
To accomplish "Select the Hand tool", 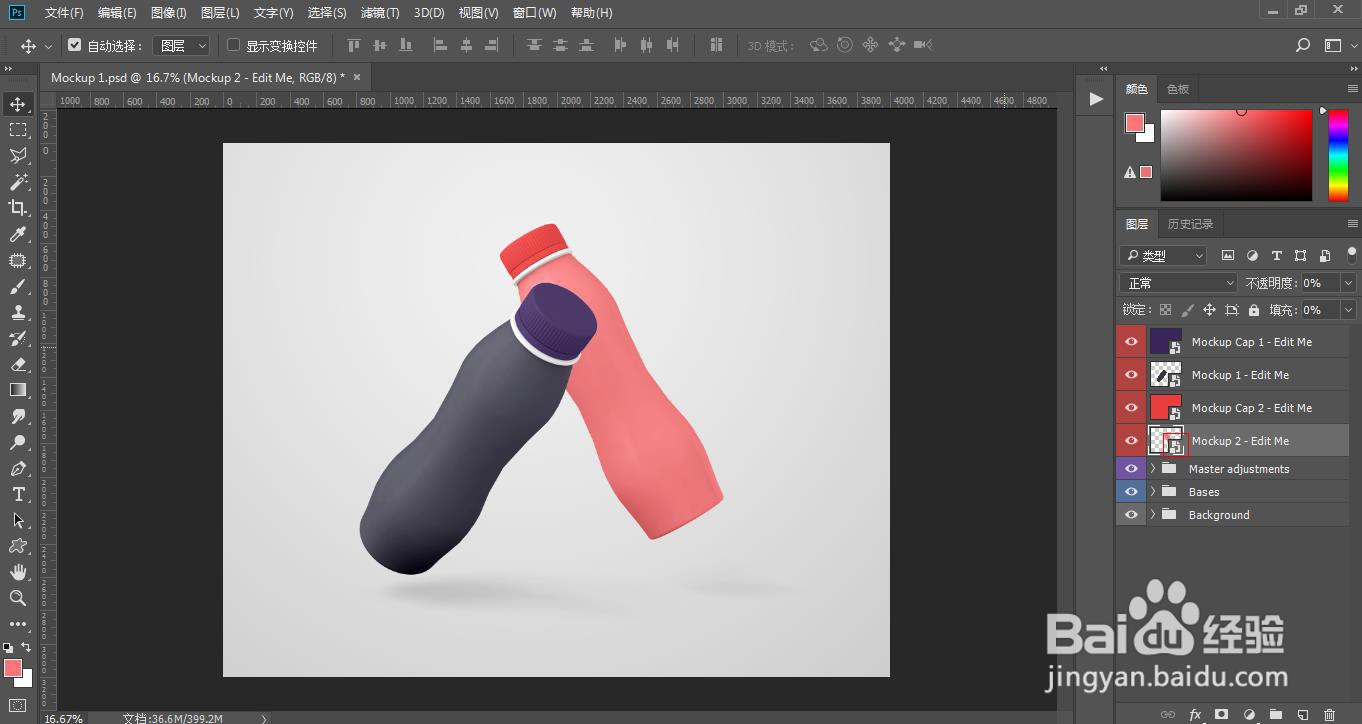I will [x=18, y=572].
